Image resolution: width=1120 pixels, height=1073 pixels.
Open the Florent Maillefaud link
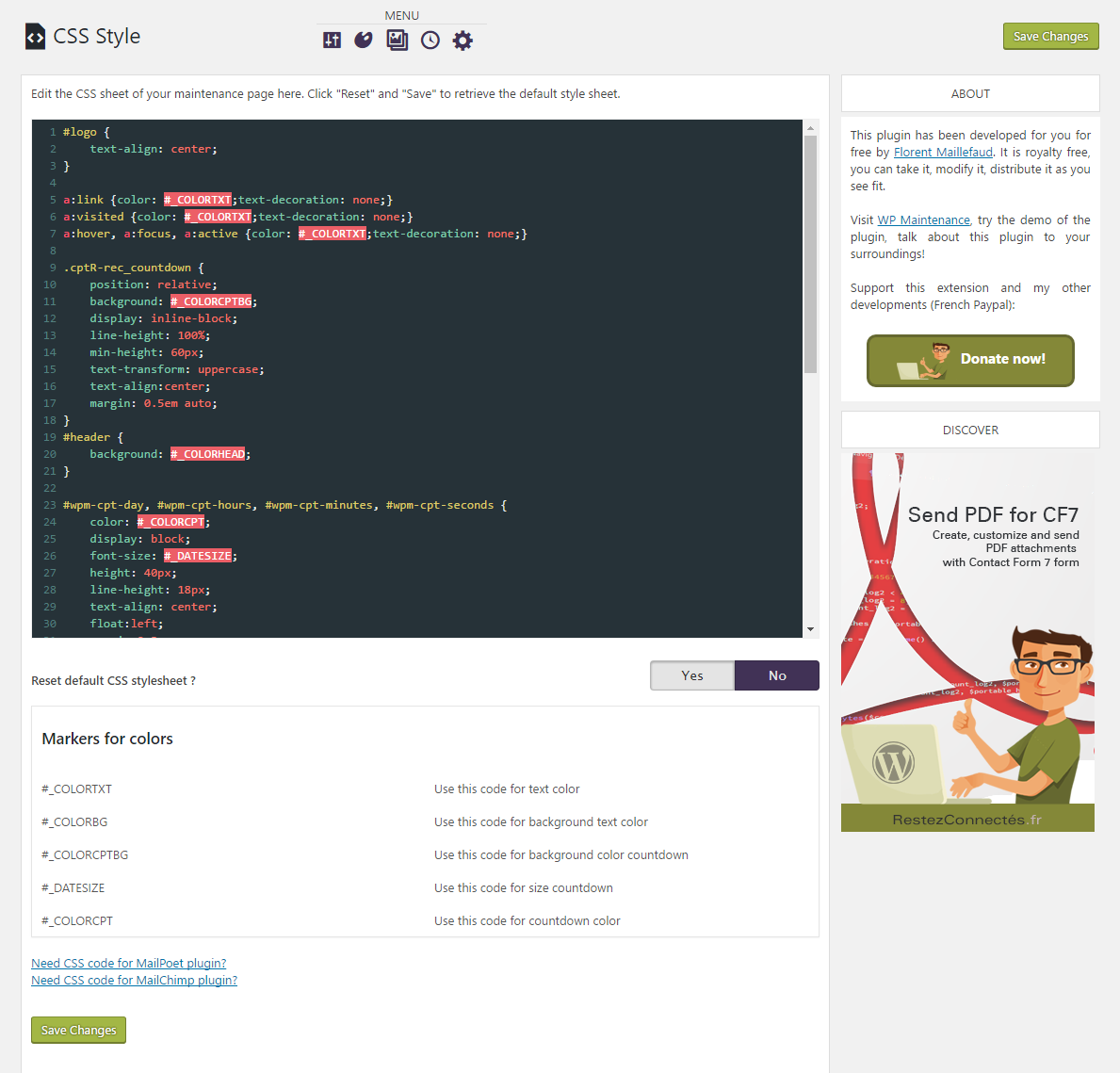(943, 152)
